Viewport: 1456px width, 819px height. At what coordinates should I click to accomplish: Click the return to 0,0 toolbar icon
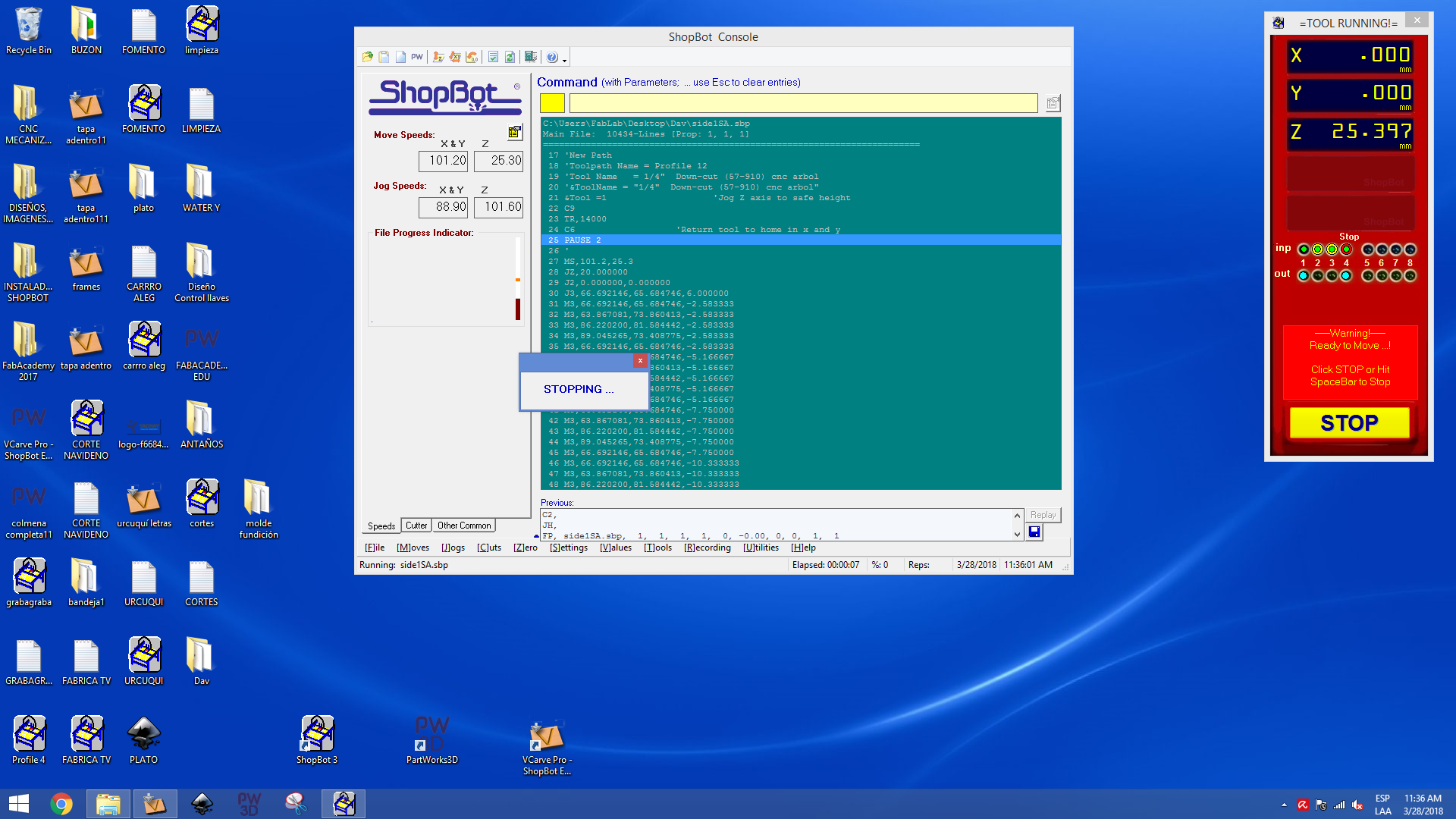[x=472, y=57]
